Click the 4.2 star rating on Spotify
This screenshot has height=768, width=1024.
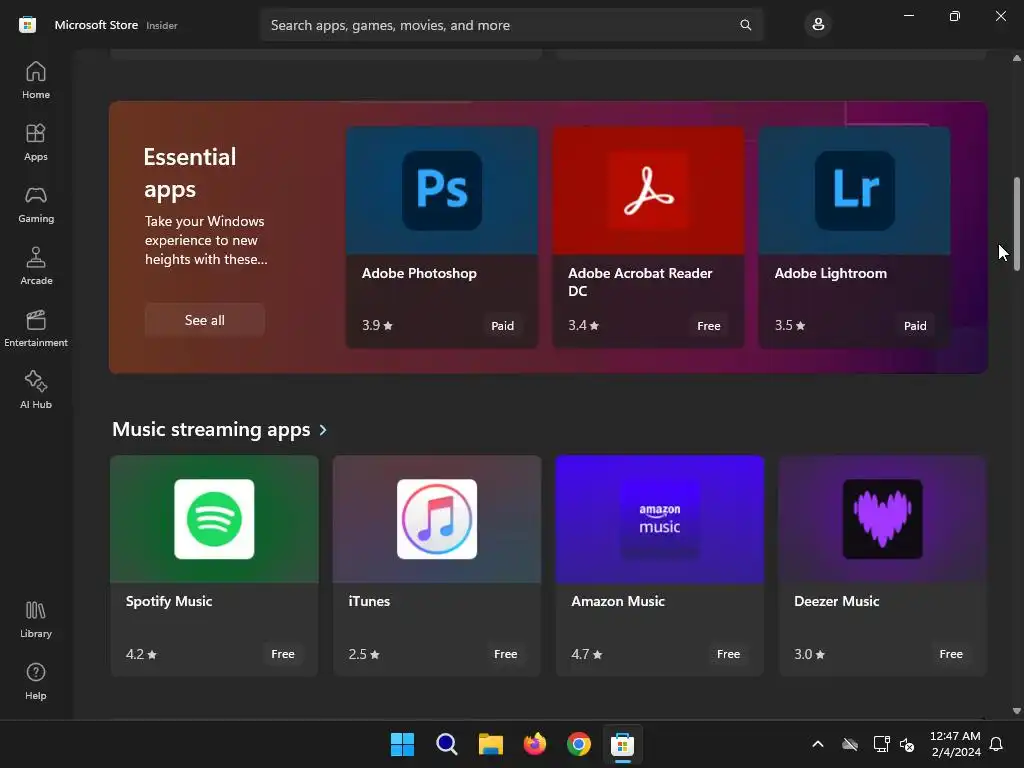(141, 654)
